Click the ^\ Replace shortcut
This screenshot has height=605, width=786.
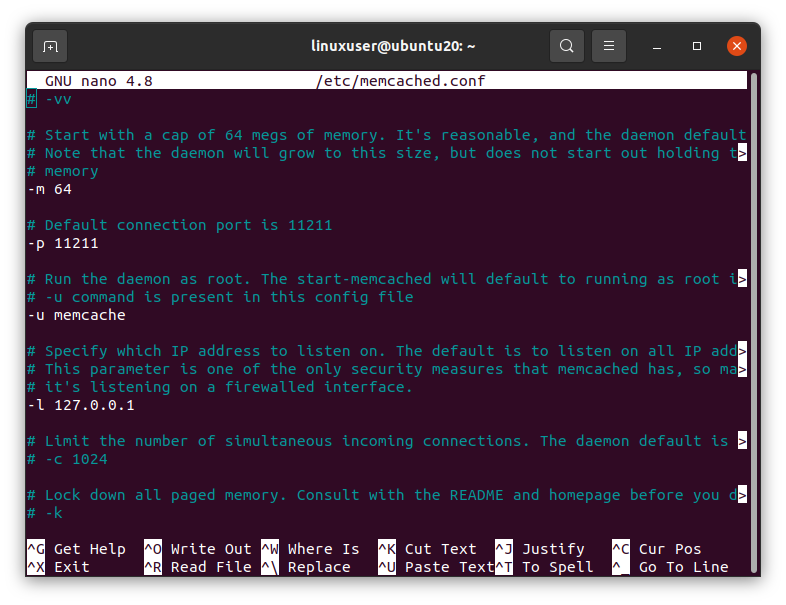pyautogui.click(x=306, y=567)
